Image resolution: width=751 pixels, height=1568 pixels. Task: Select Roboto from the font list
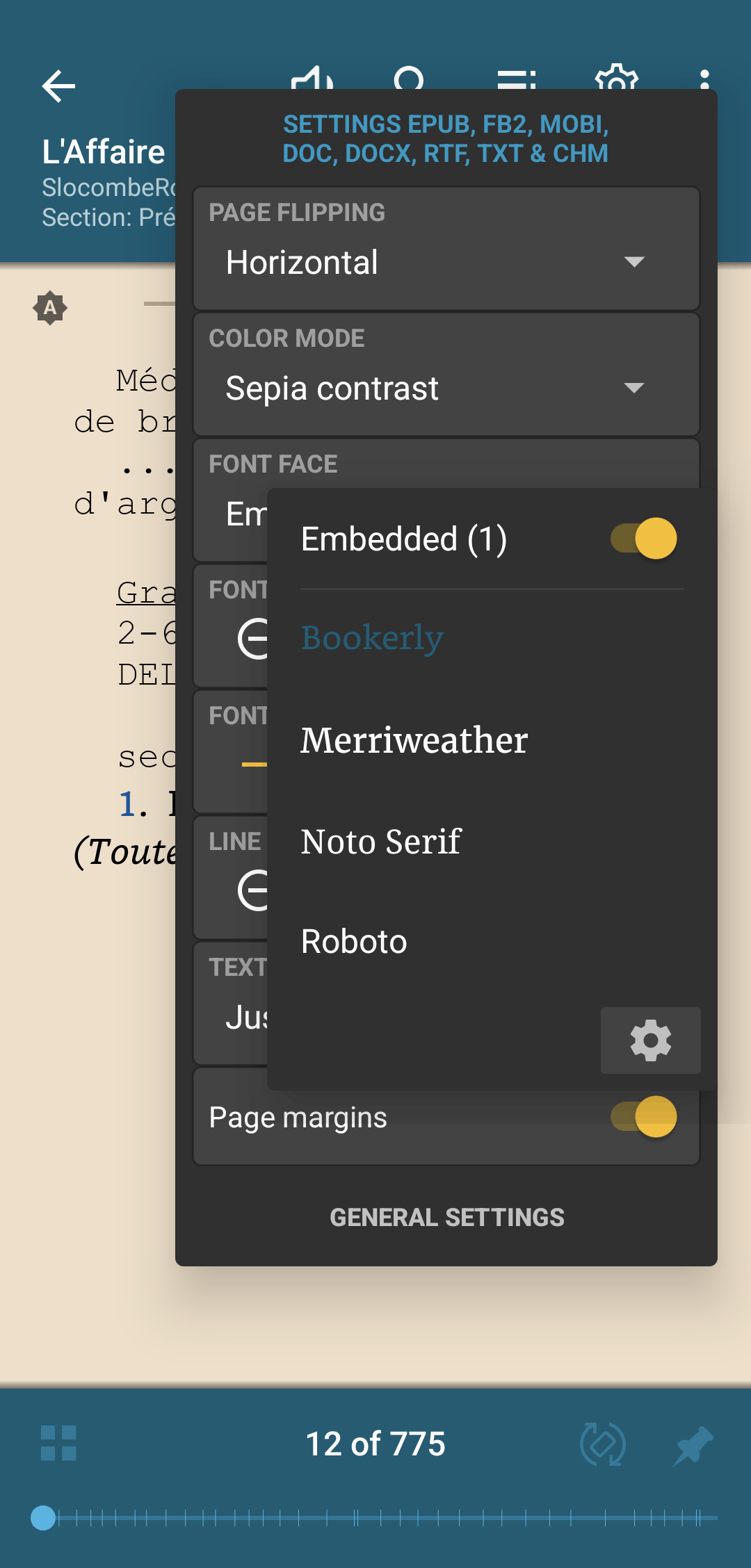point(354,942)
